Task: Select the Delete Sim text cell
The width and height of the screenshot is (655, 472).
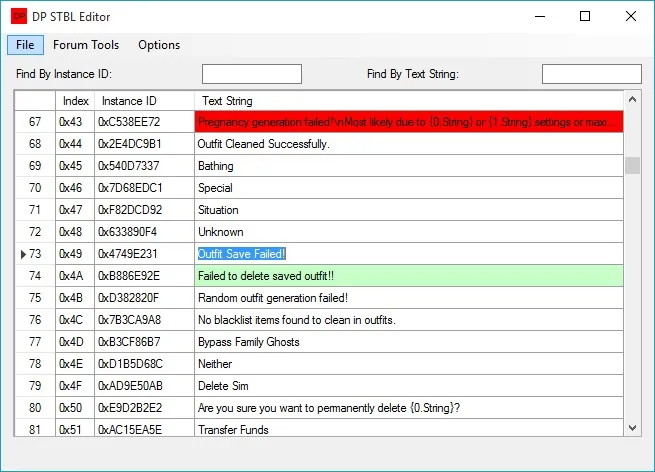Action: (409, 386)
